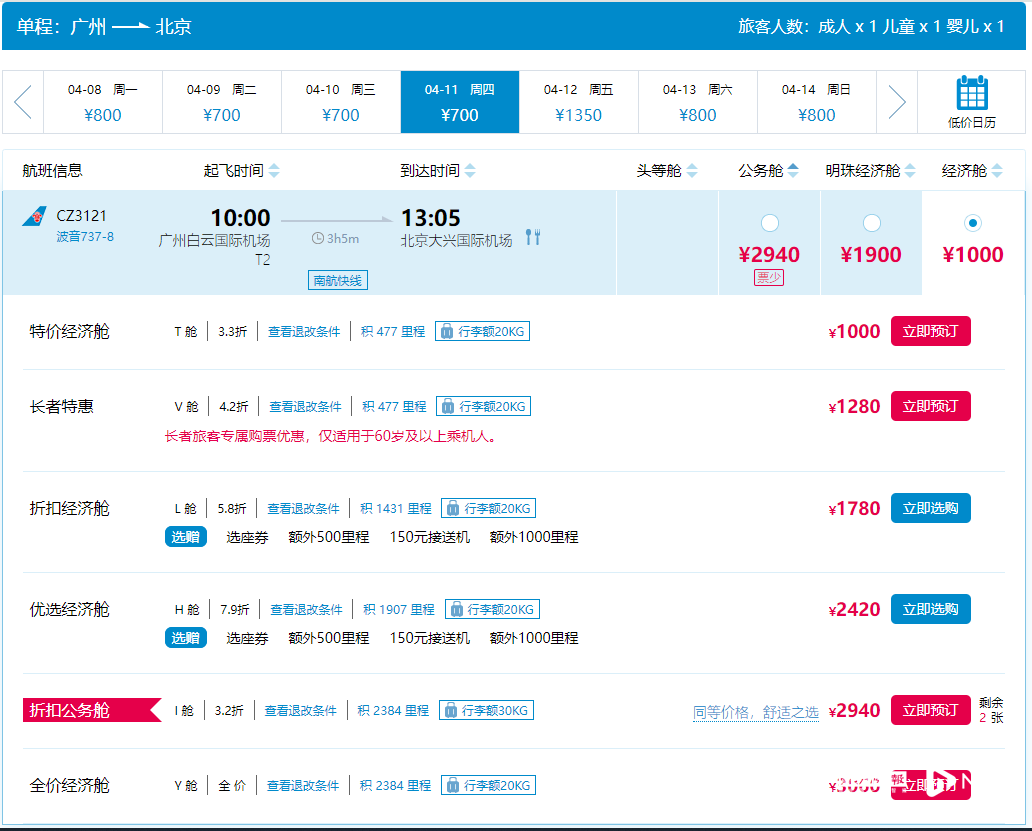The height and width of the screenshot is (831, 1032).
Task: Click the flight duration clock icon
Action: click(x=318, y=239)
